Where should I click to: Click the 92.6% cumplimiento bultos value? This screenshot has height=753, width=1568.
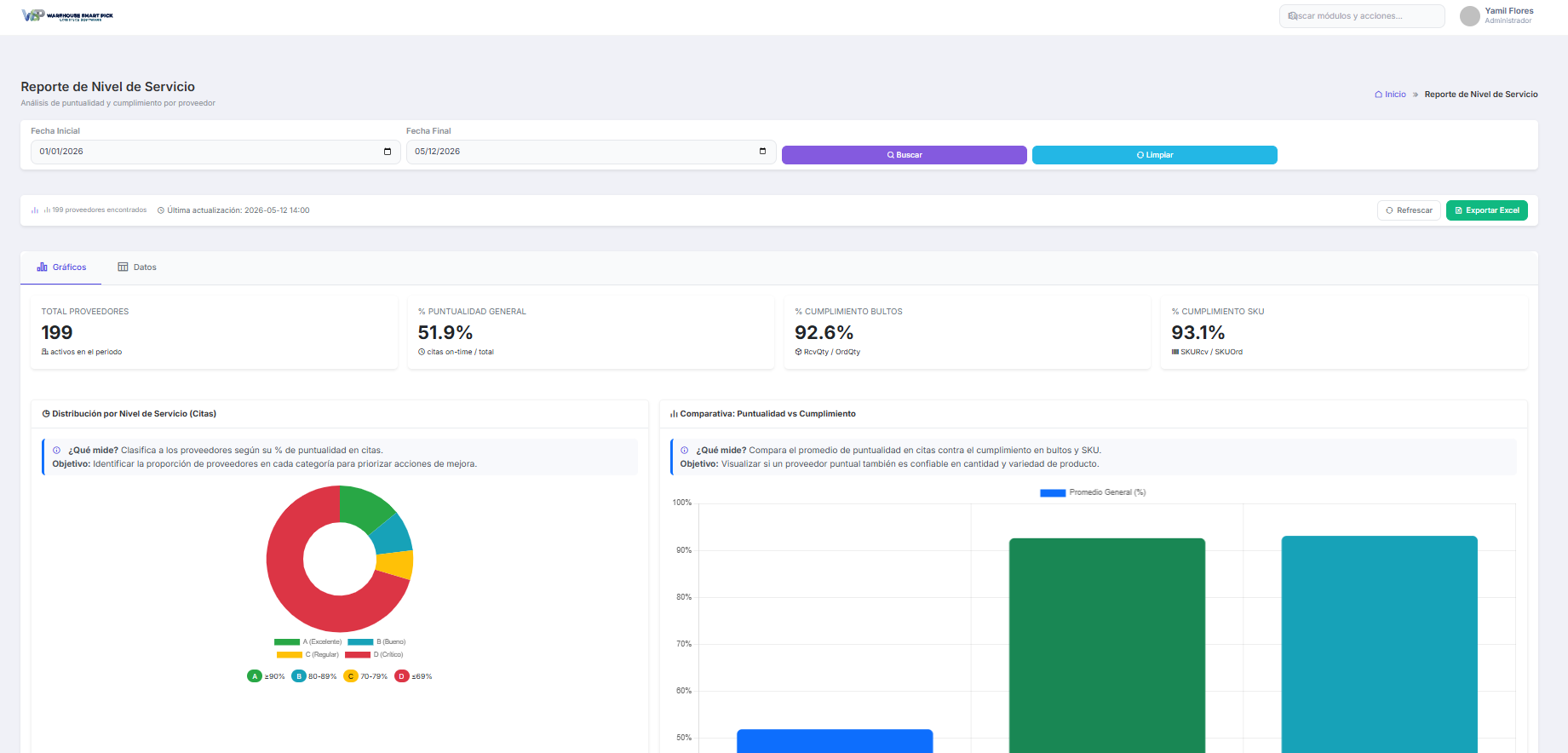pos(824,332)
